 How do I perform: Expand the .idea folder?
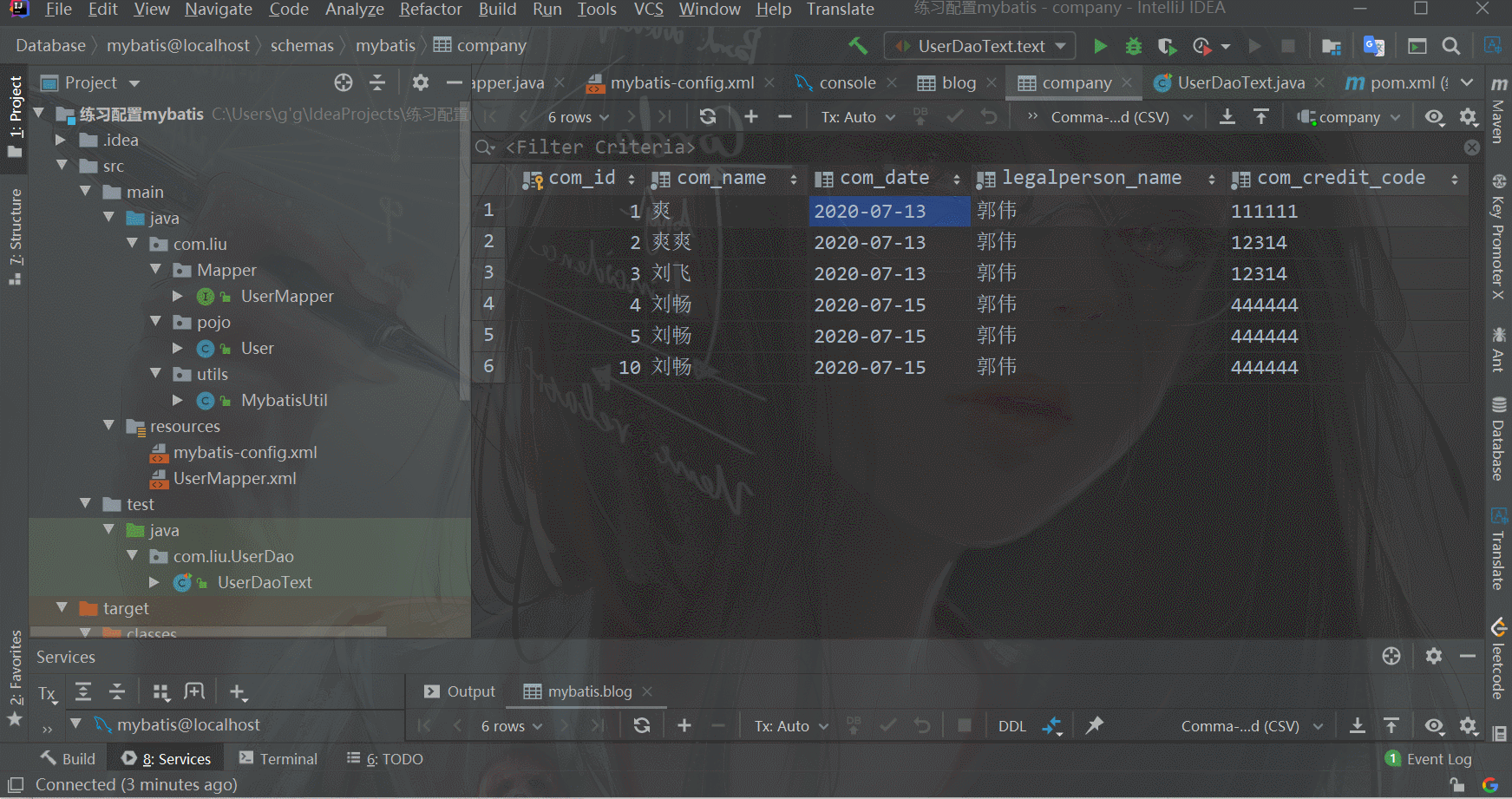[x=60, y=140]
